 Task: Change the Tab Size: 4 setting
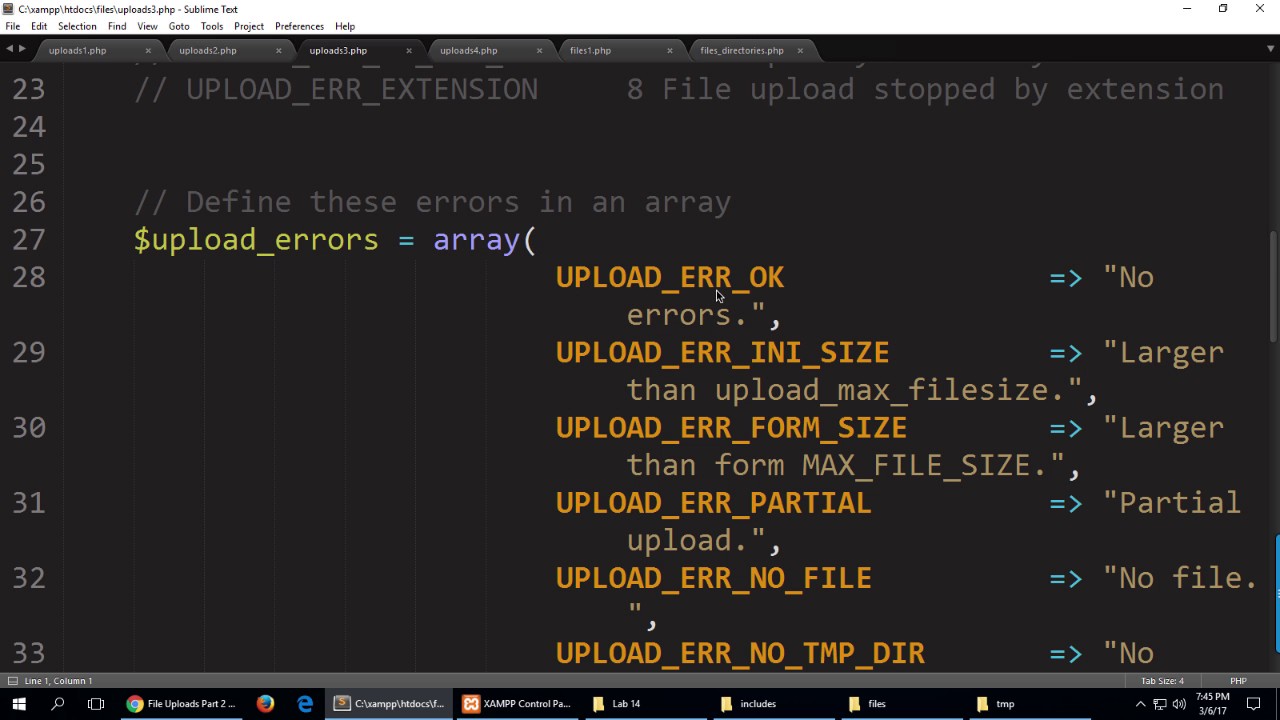[1162, 681]
